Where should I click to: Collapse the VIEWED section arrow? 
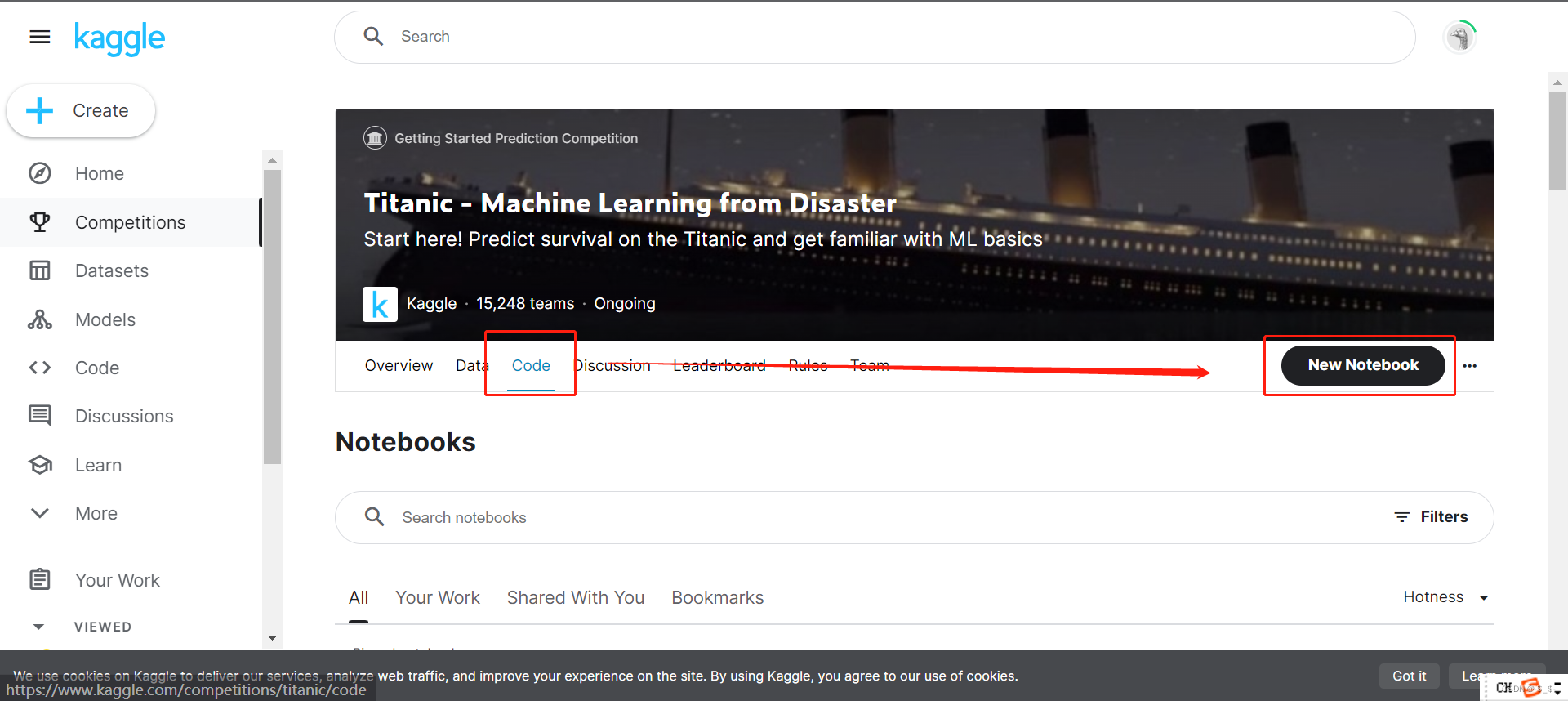coord(38,627)
